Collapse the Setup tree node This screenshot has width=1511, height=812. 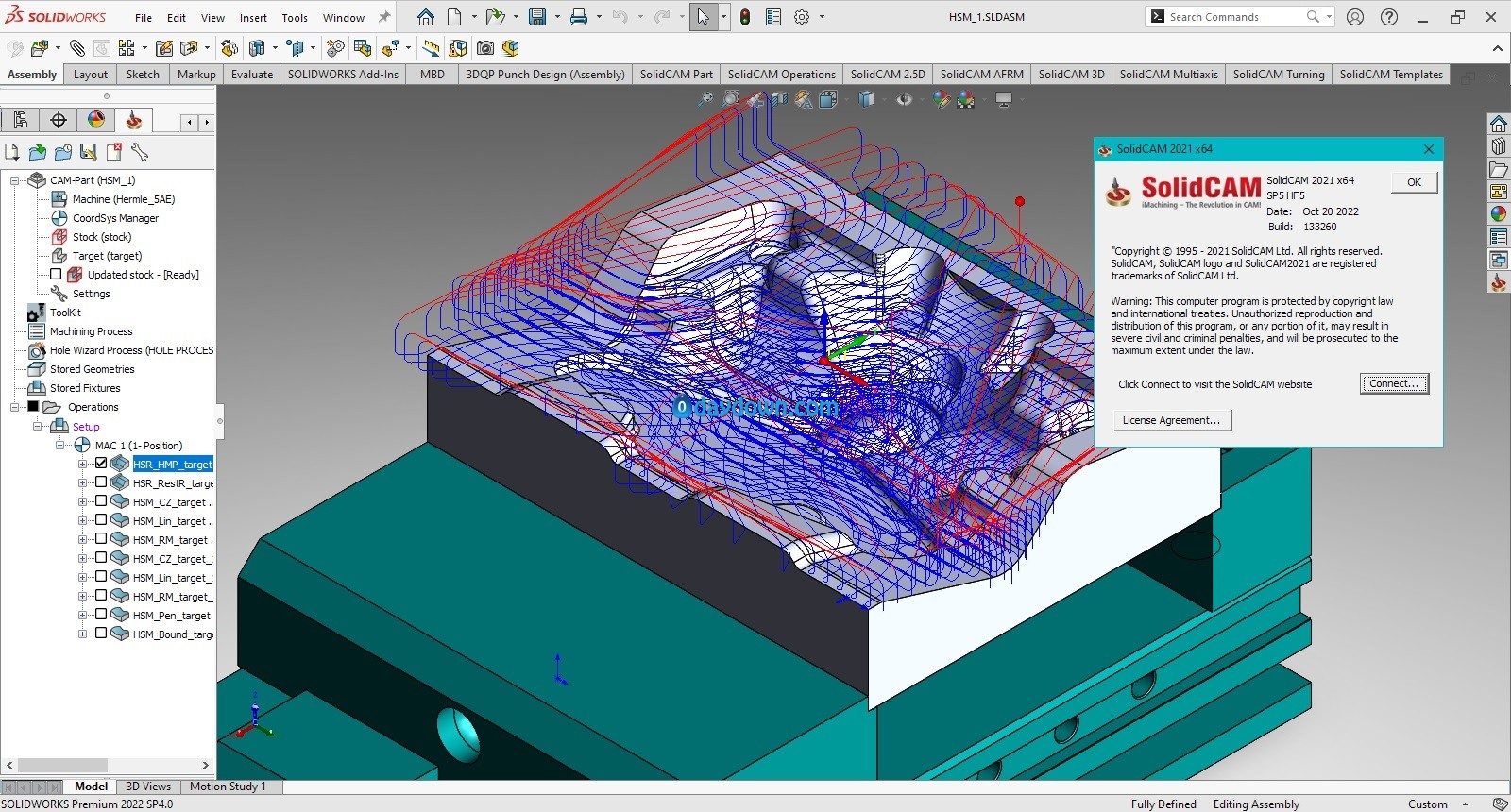click(38, 426)
